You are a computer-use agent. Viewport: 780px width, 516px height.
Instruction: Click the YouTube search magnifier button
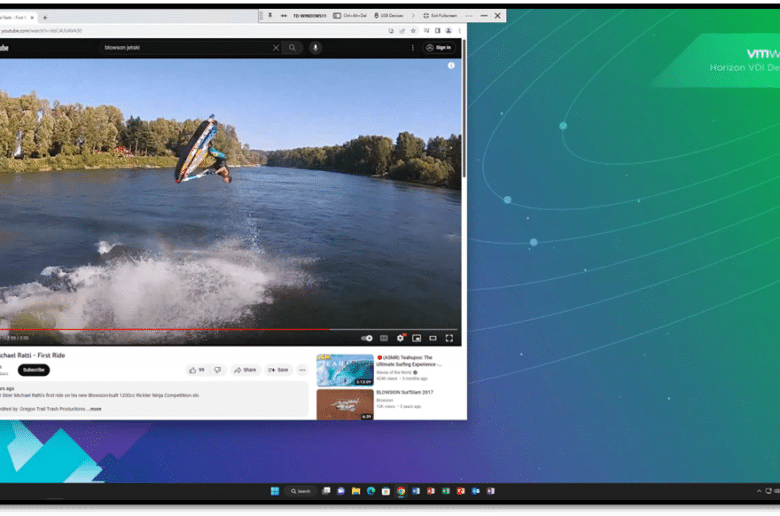(292, 48)
